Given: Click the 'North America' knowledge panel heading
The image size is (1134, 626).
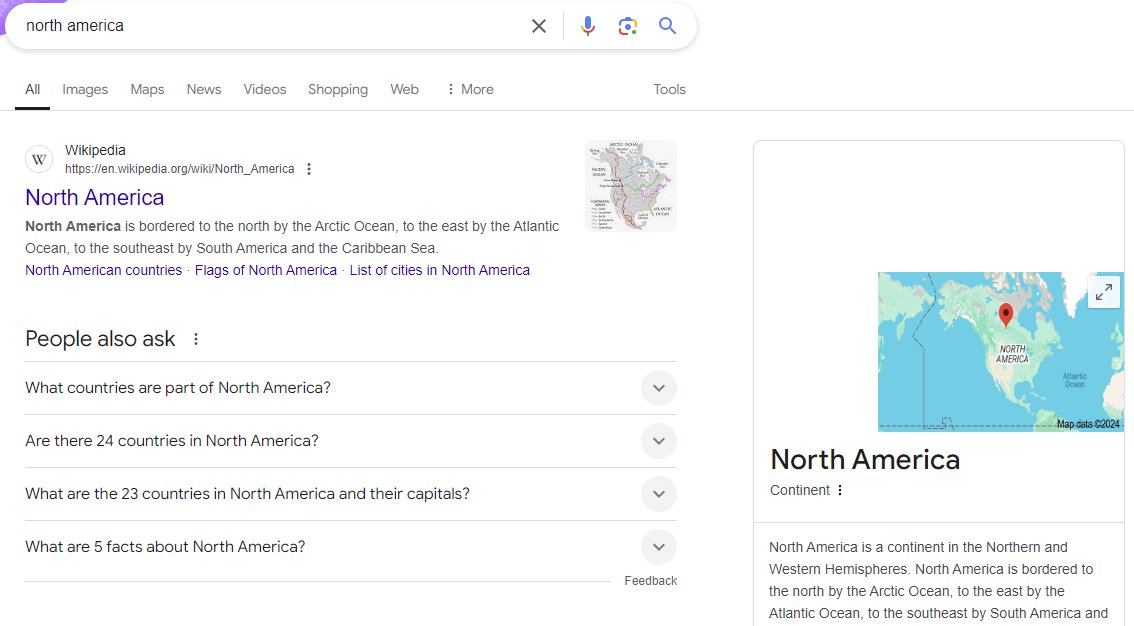Looking at the screenshot, I should click(865, 460).
